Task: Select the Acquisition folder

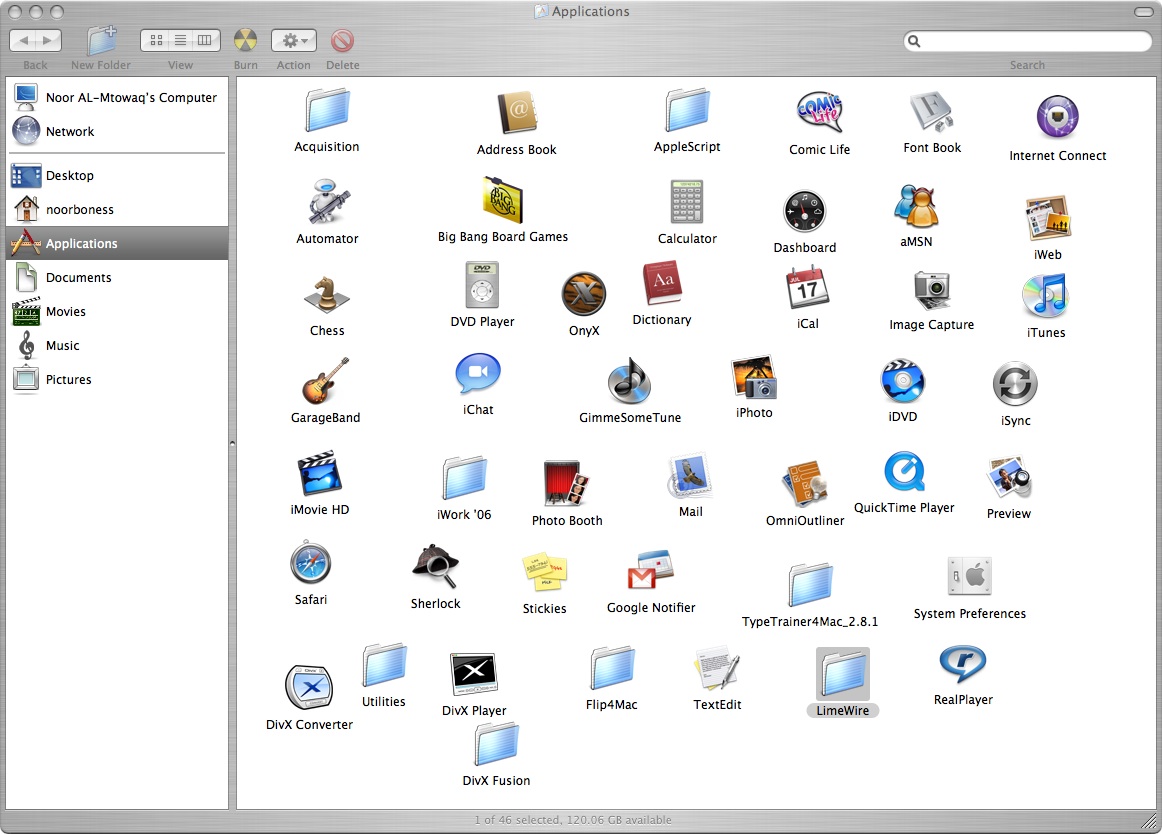Action: point(327,110)
